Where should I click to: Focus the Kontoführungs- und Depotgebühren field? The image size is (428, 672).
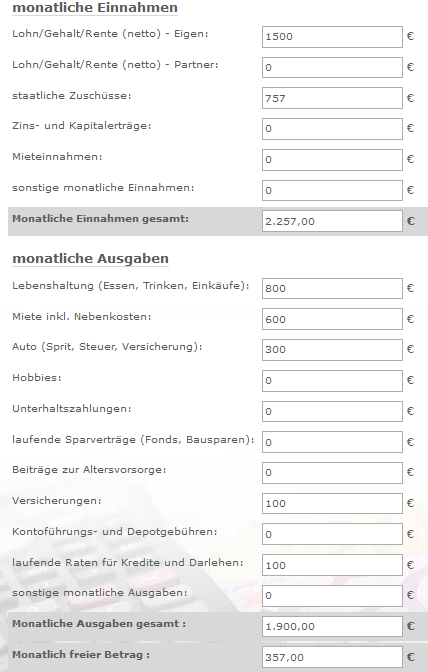[x=332, y=534]
